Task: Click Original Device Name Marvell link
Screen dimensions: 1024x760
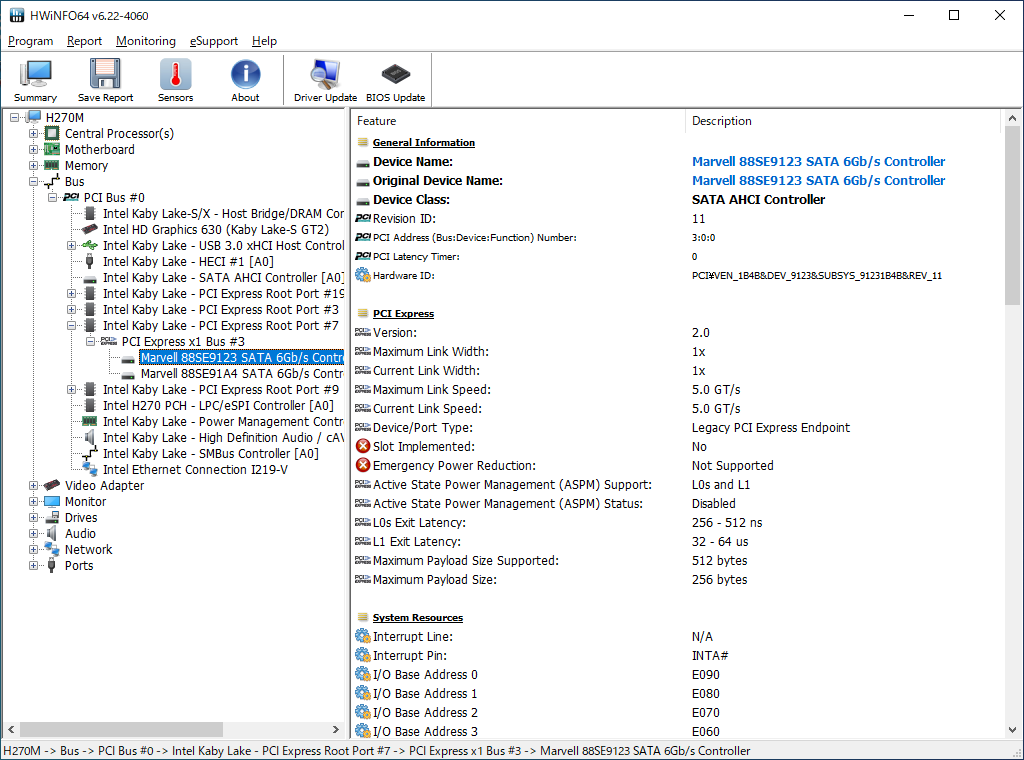Action: [818, 180]
